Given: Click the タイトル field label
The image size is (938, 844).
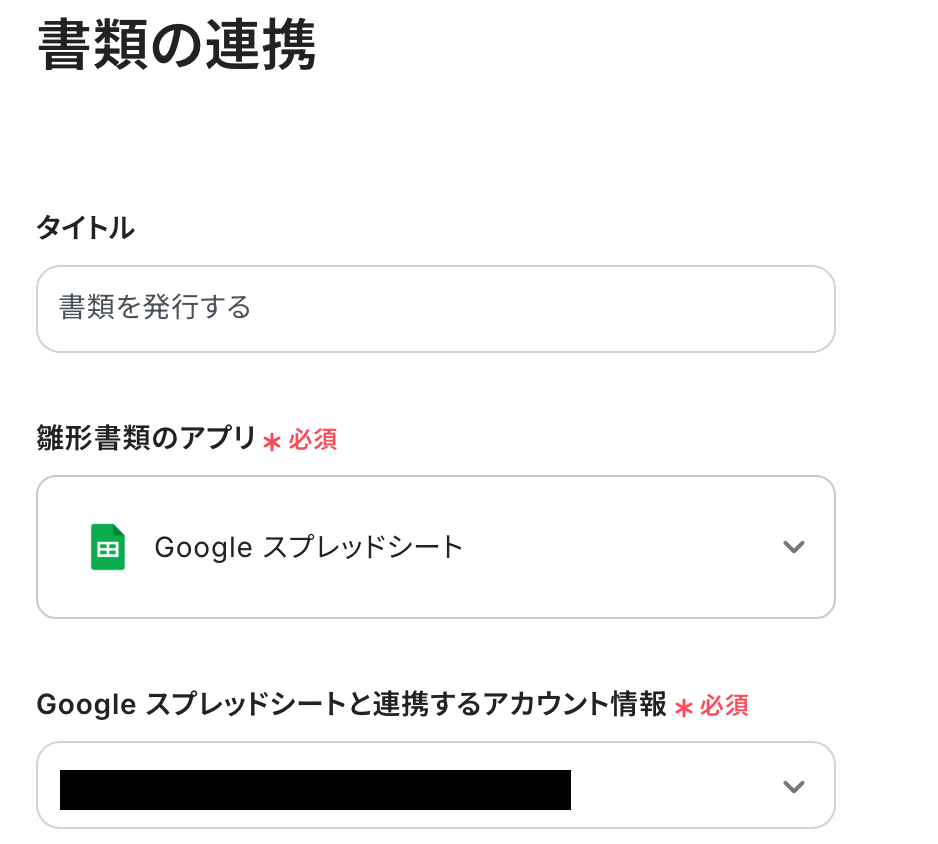Looking at the screenshot, I should (85, 229).
